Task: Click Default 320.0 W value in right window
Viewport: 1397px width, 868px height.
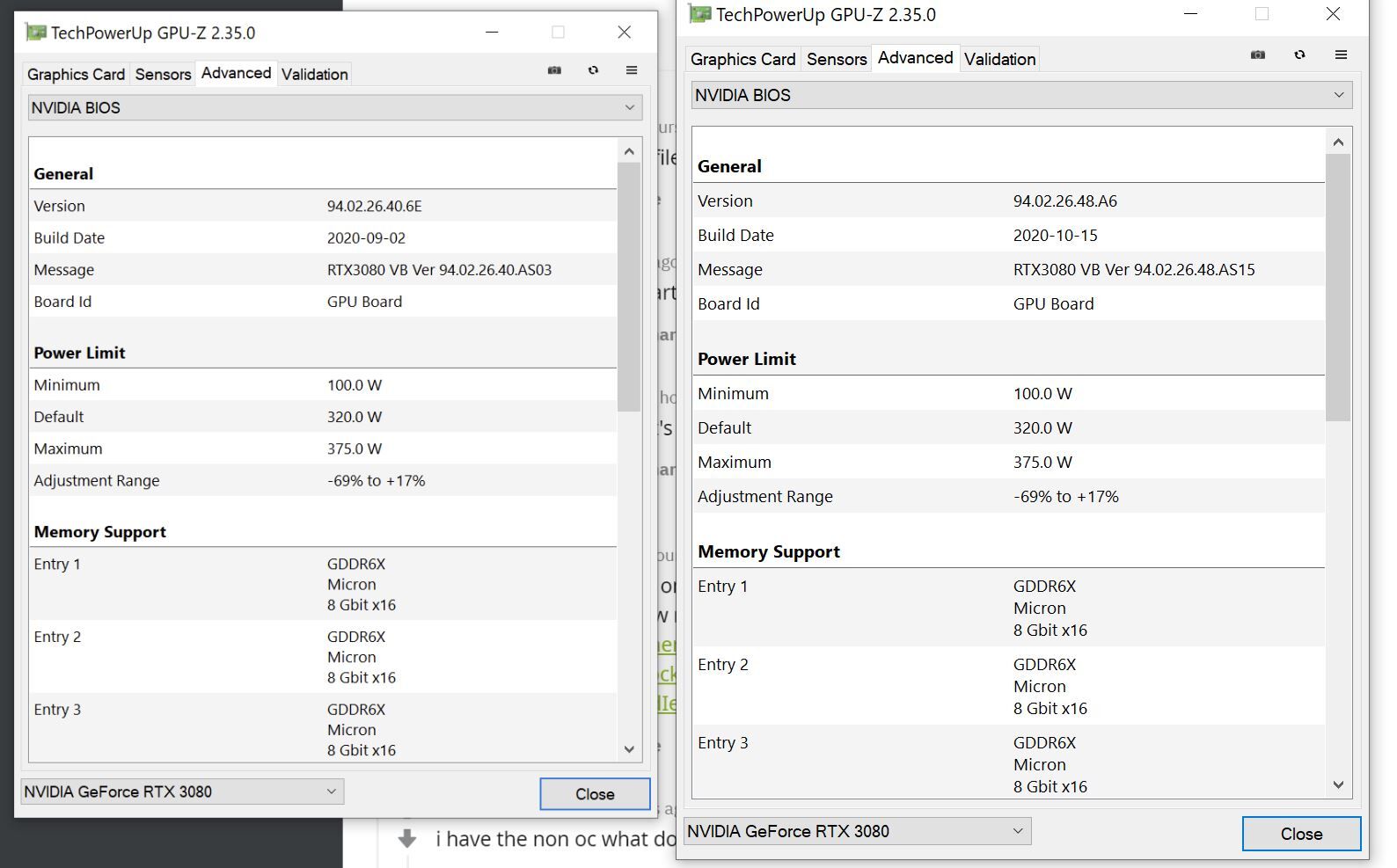Action: click(1042, 427)
